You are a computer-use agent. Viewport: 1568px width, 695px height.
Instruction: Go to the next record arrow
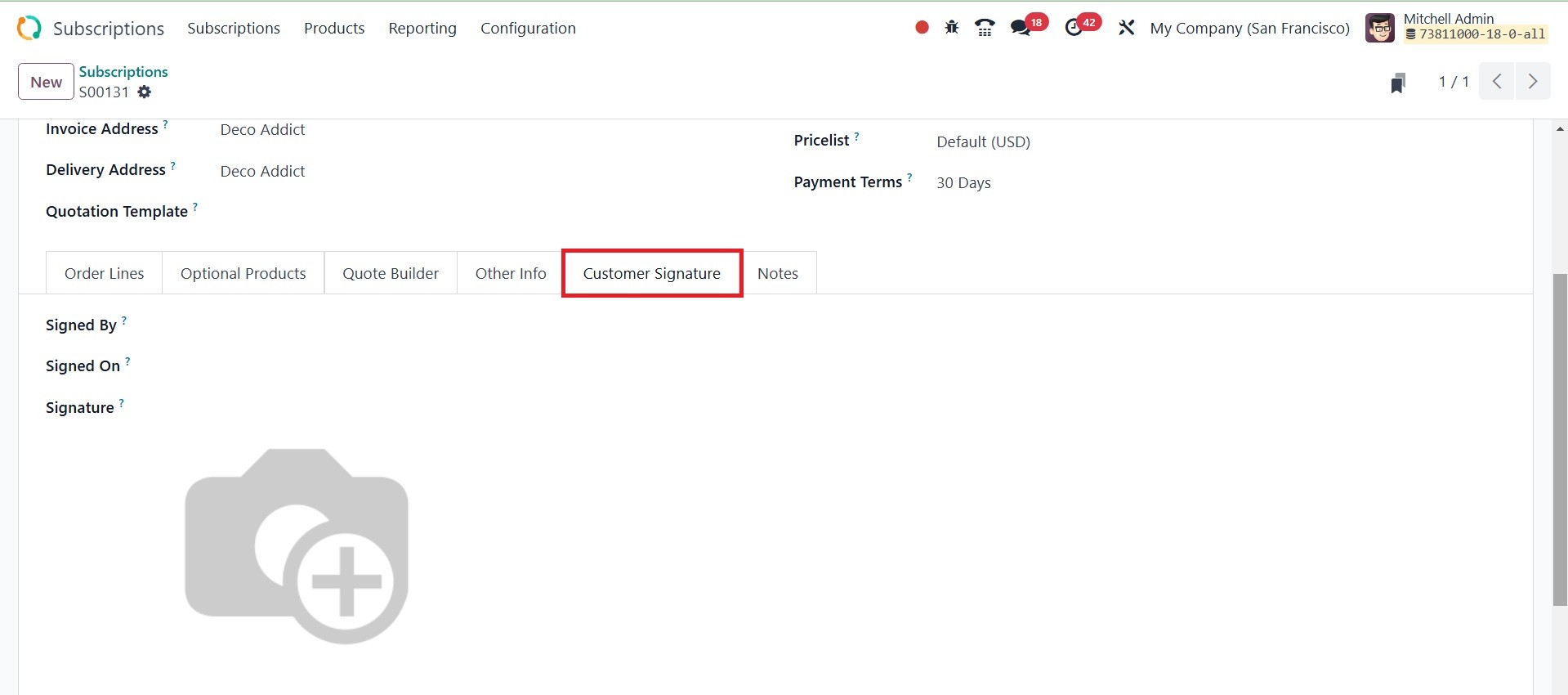1533,82
